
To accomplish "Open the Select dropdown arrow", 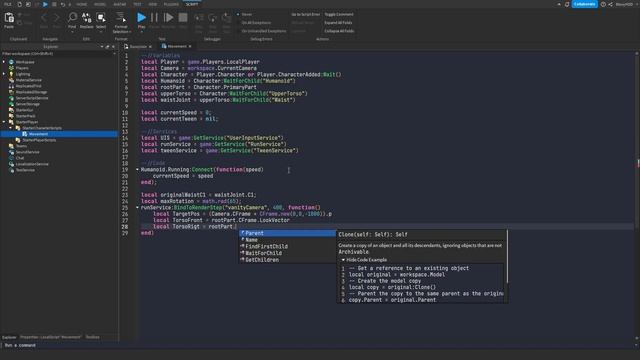I will point(101,31).
